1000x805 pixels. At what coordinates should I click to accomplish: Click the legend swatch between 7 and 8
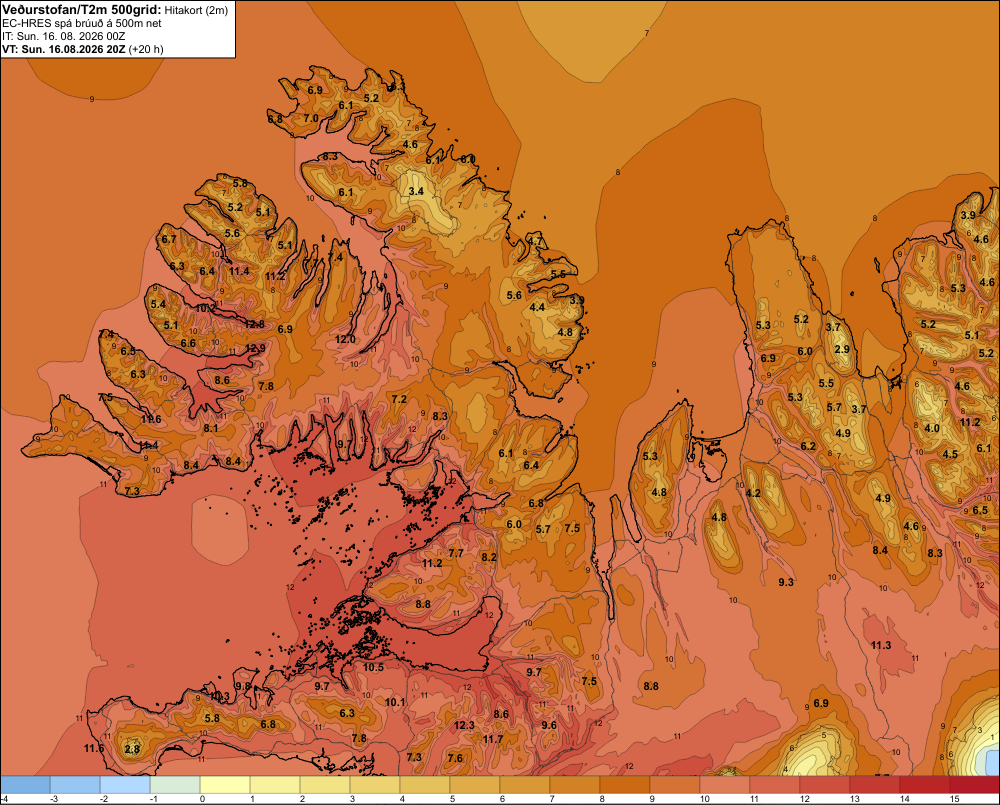tap(575, 785)
